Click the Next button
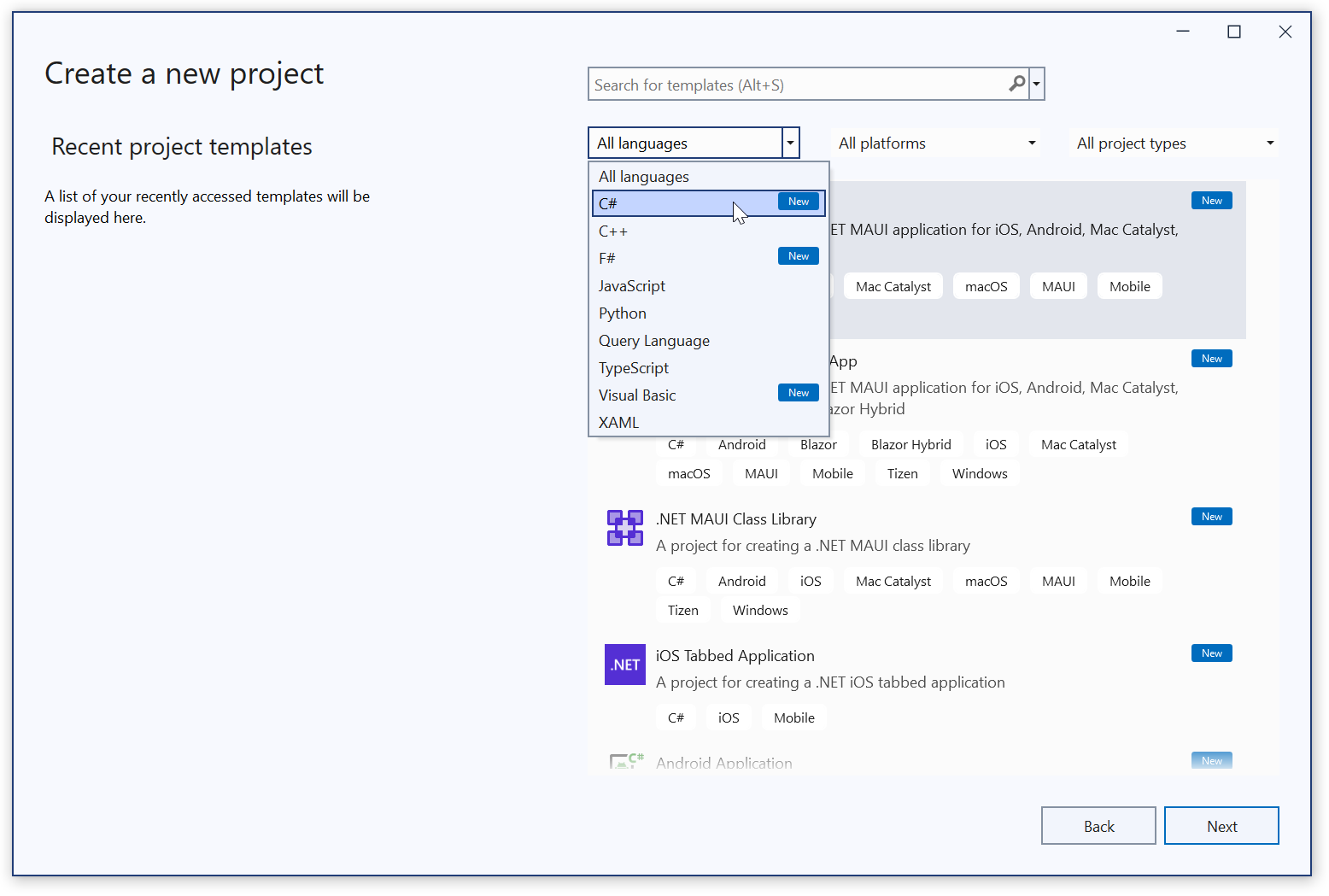 coord(1221,826)
